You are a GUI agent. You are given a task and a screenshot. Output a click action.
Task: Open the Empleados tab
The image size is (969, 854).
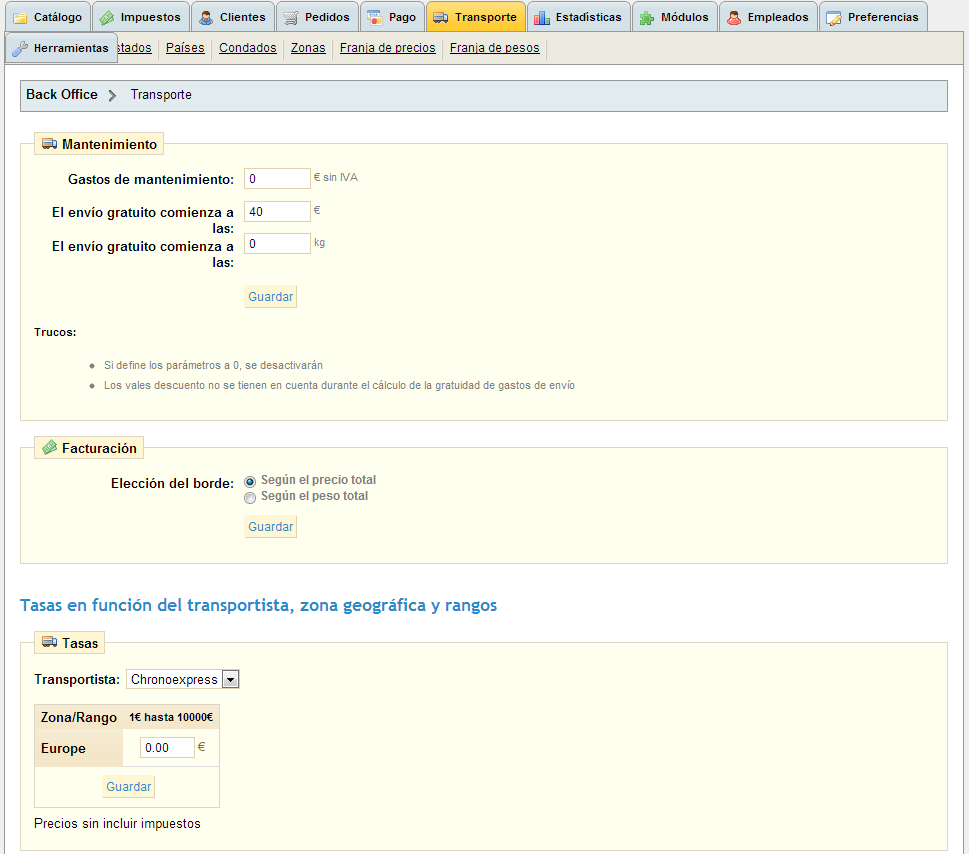pos(768,17)
